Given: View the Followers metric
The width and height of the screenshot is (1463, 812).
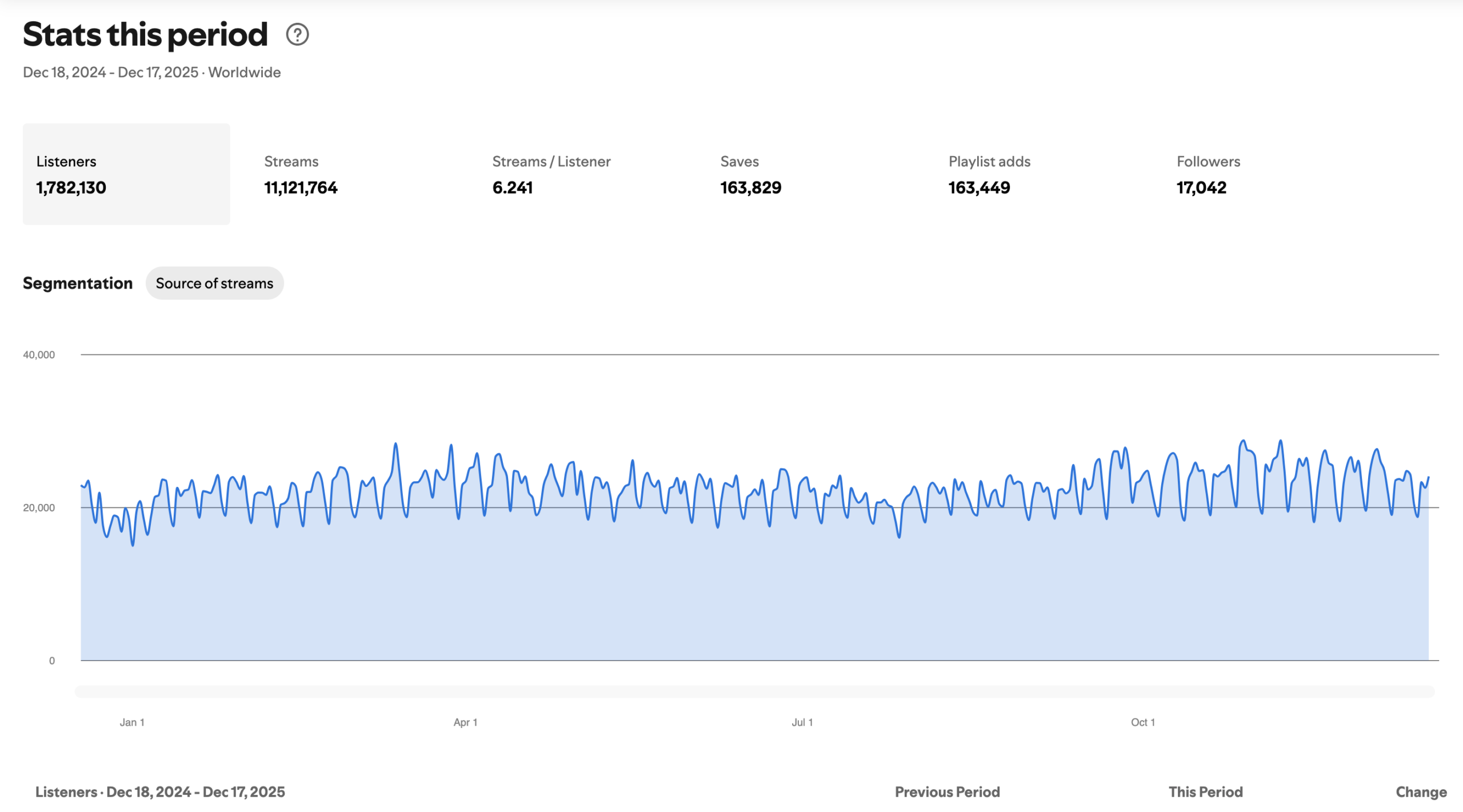Looking at the screenshot, I should [1208, 174].
